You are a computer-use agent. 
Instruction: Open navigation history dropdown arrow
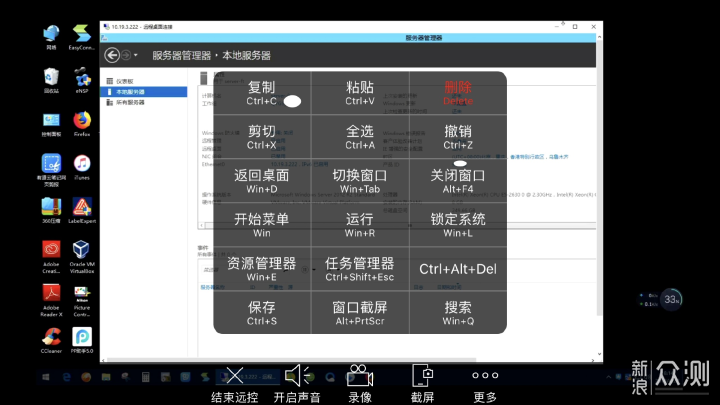(135, 55)
